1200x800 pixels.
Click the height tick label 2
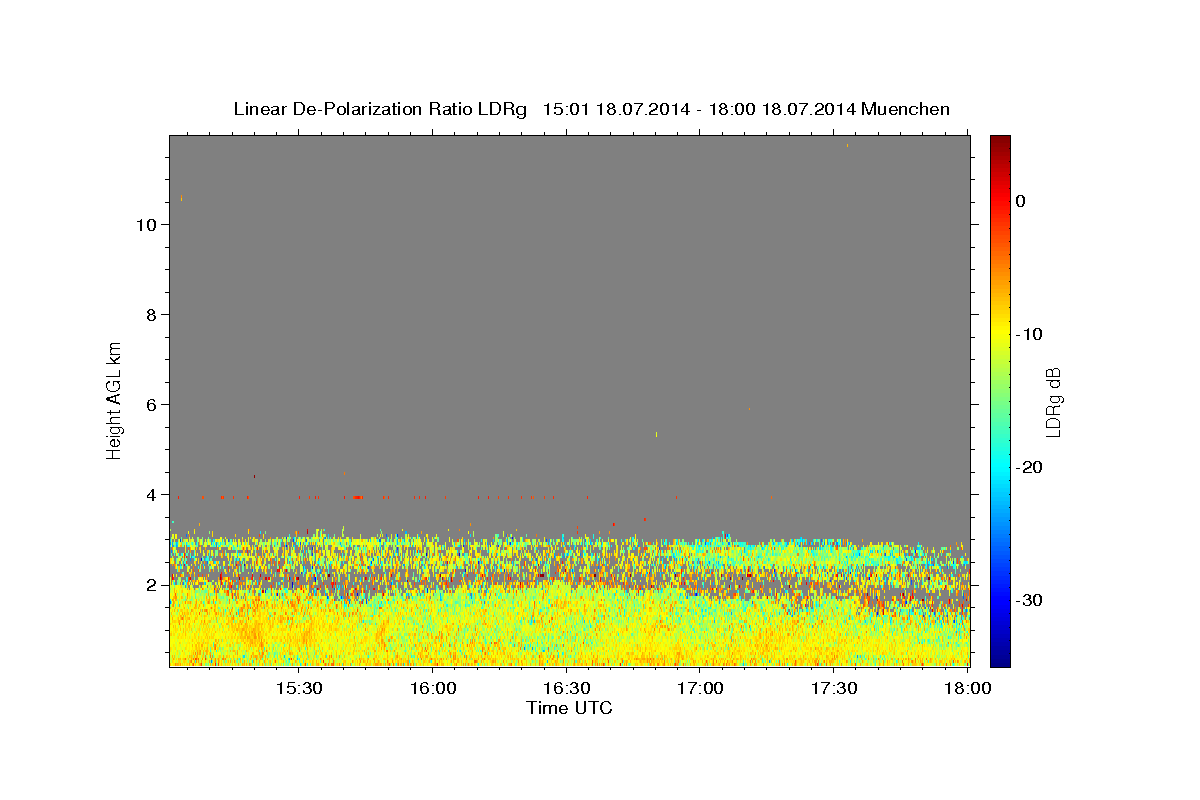151,585
